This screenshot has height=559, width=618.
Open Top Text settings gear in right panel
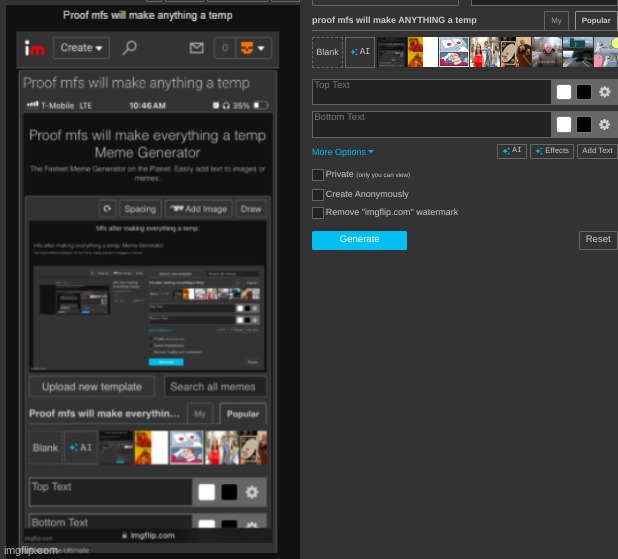[x=604, y=92]
